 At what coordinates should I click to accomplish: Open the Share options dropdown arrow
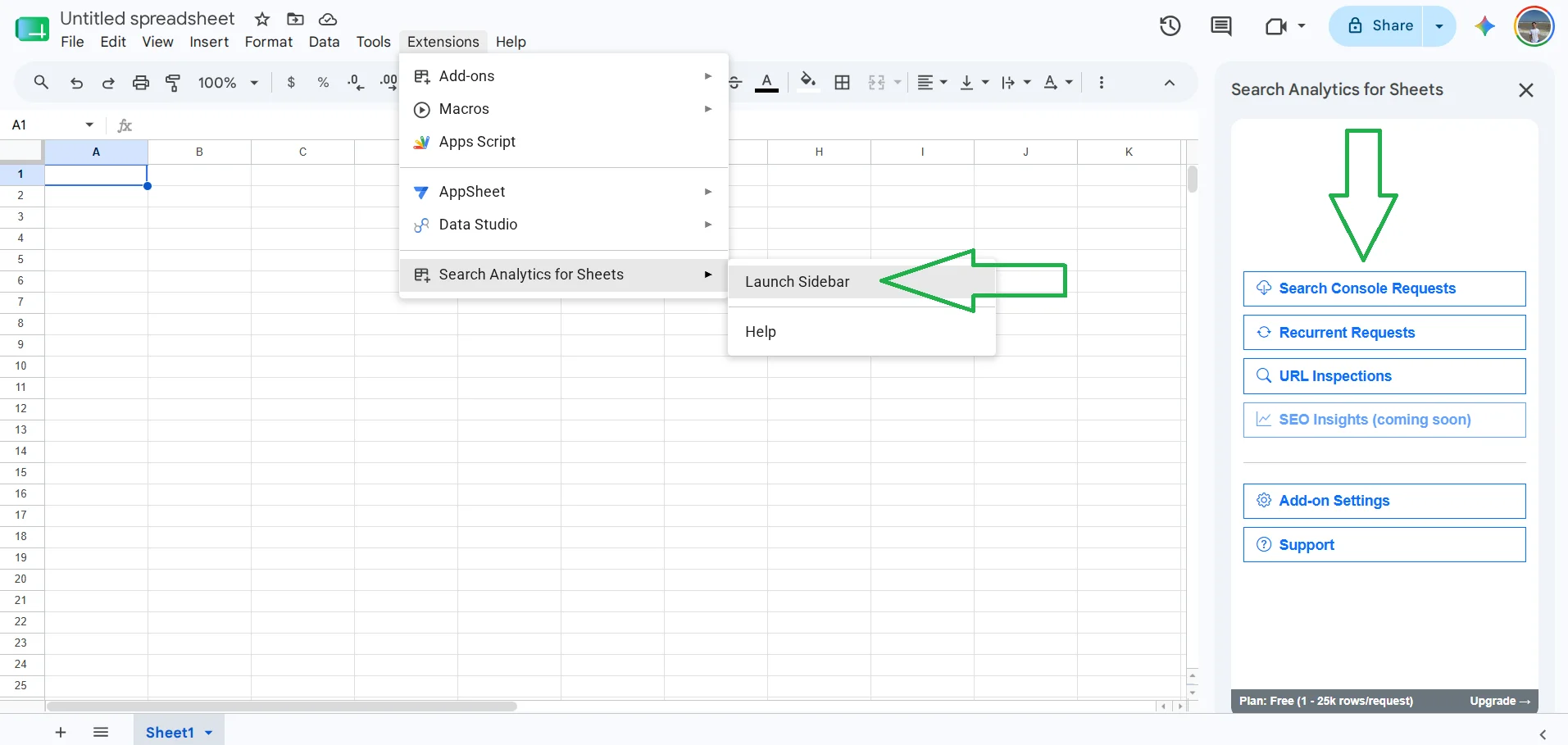click(1439, 26)
